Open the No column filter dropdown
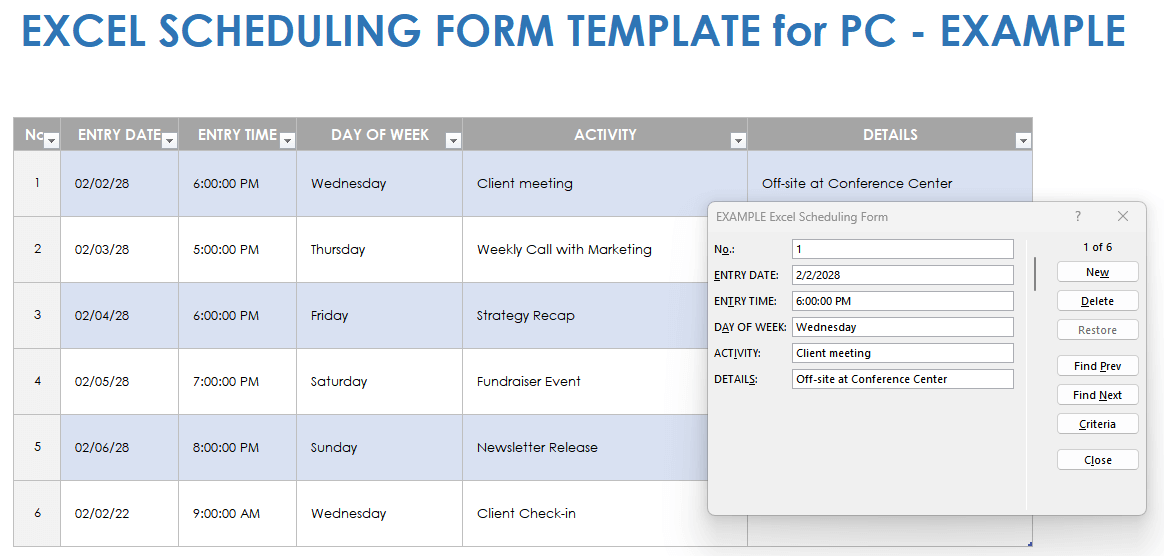1164x556 pixels. pos(52,141)
